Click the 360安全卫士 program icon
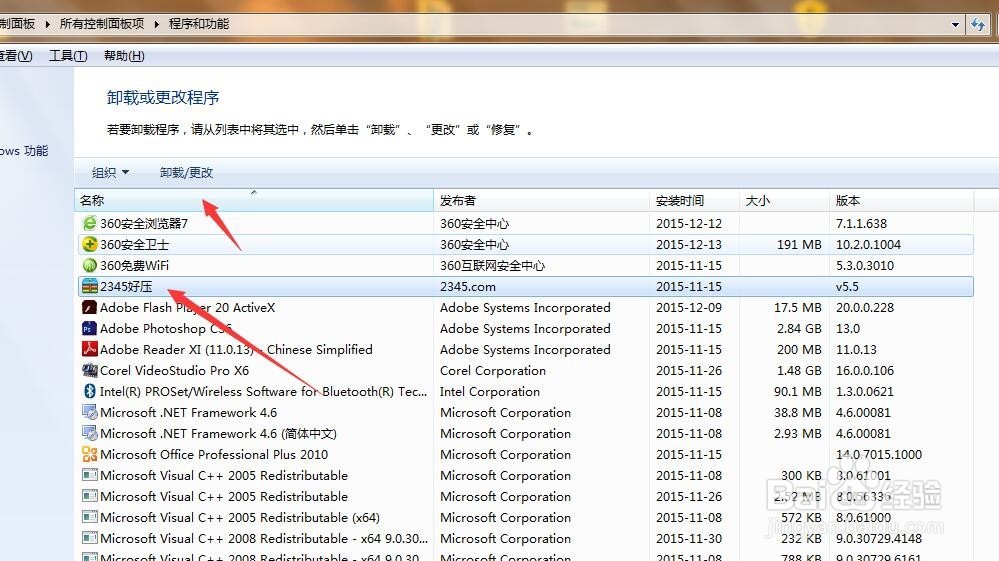The image size is (999, 561). click(x=90, y=245)
